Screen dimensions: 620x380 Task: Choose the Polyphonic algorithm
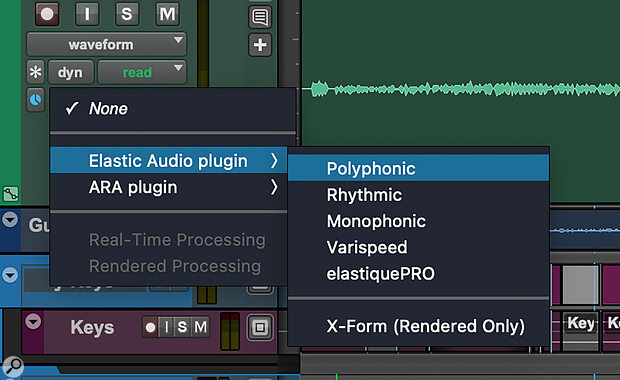(418, 168)
